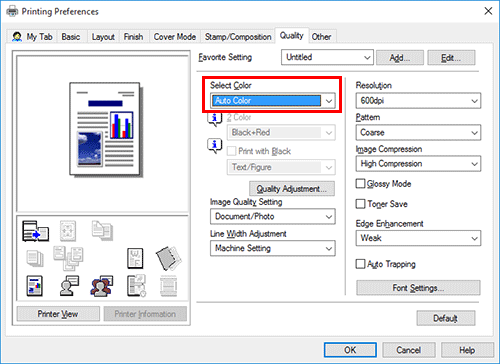Click the info icon beside 2 Color
Viewport: 500px width, 364px height.
pos(215,119)
